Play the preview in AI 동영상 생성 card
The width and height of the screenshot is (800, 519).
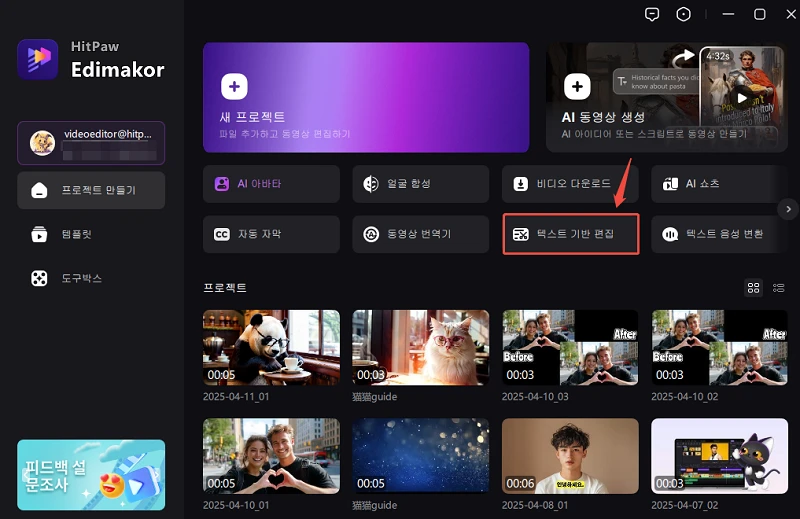tap(742, 97)
